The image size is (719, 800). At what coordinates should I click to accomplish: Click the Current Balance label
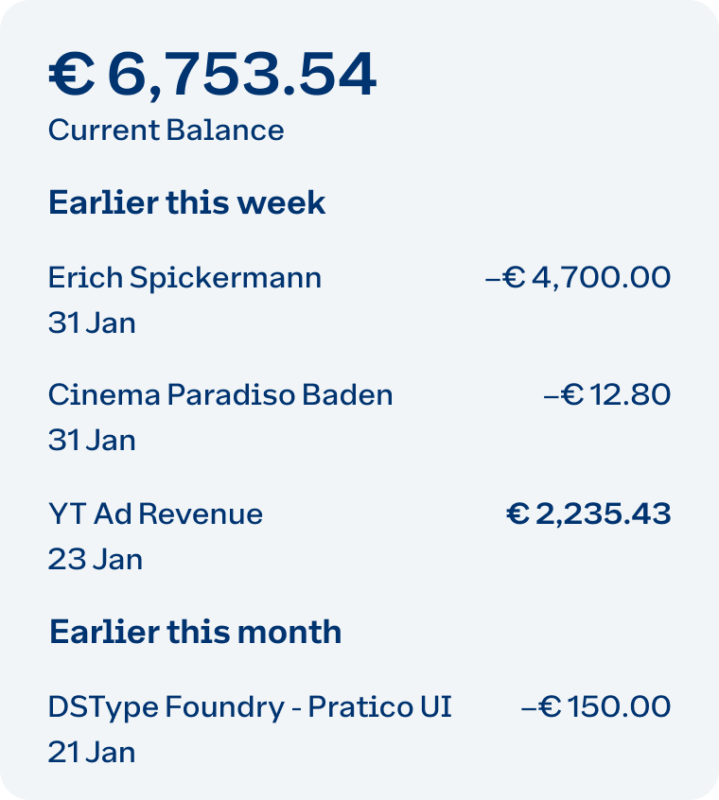[x=166, y=130]
